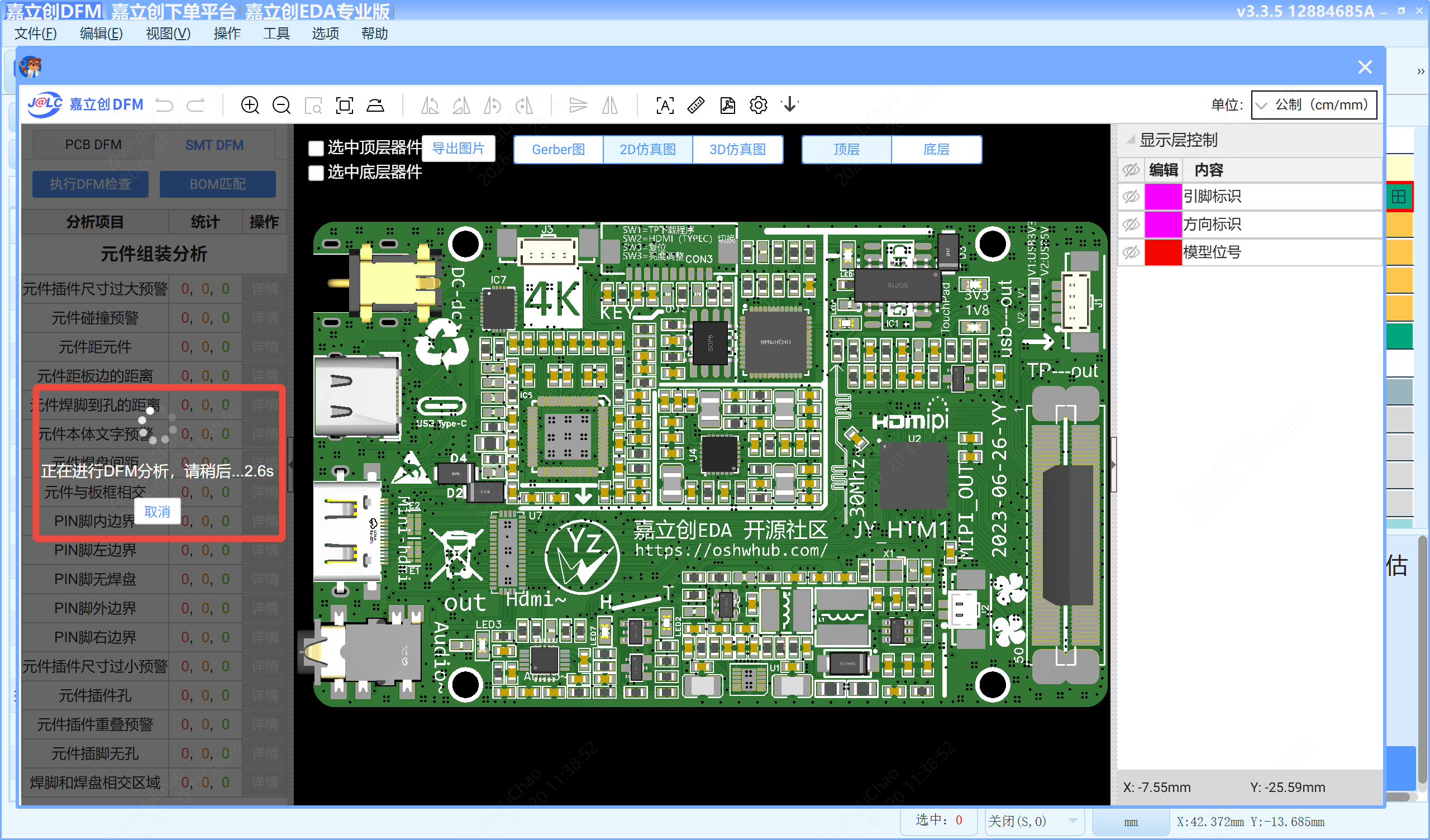
Task: Open settings with the gear icon
Action: tap(759, 105)
